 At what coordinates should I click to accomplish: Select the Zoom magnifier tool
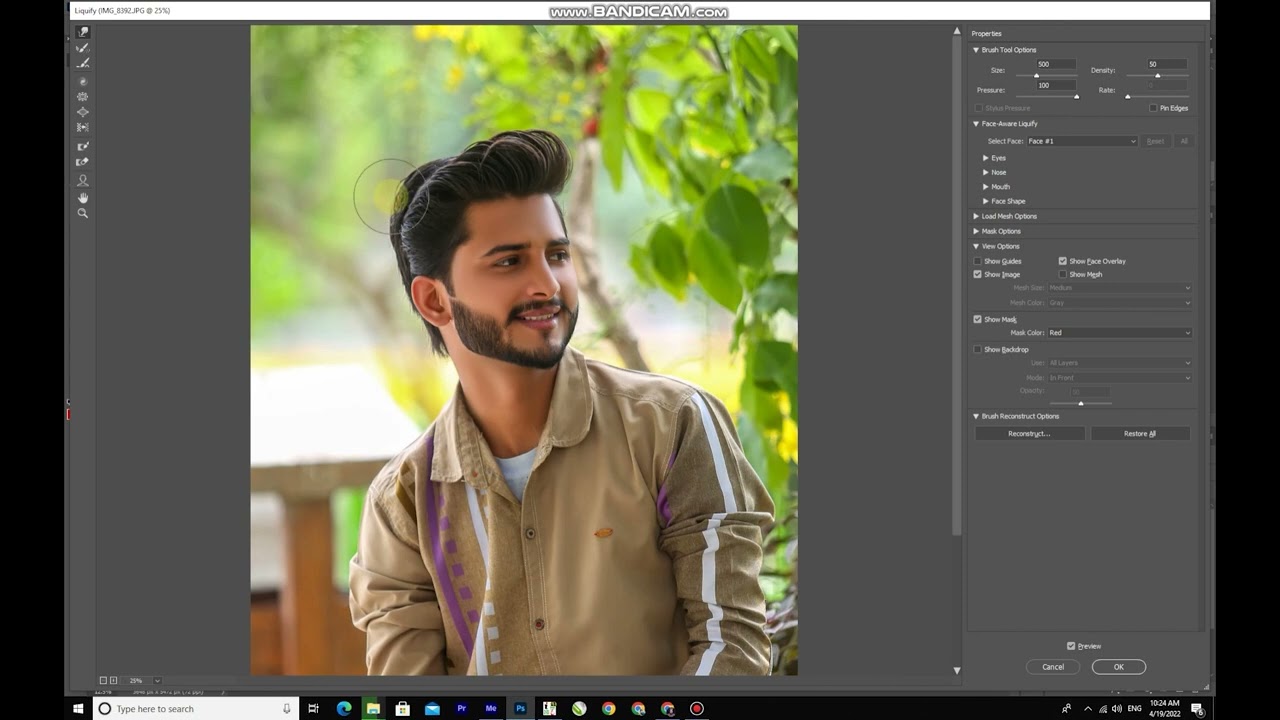pos(83,213)
